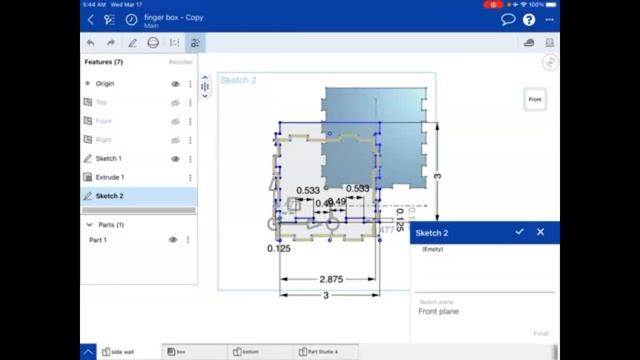
Task: Hide Part 1 using its eye icon
Action: tap(173, 240)
